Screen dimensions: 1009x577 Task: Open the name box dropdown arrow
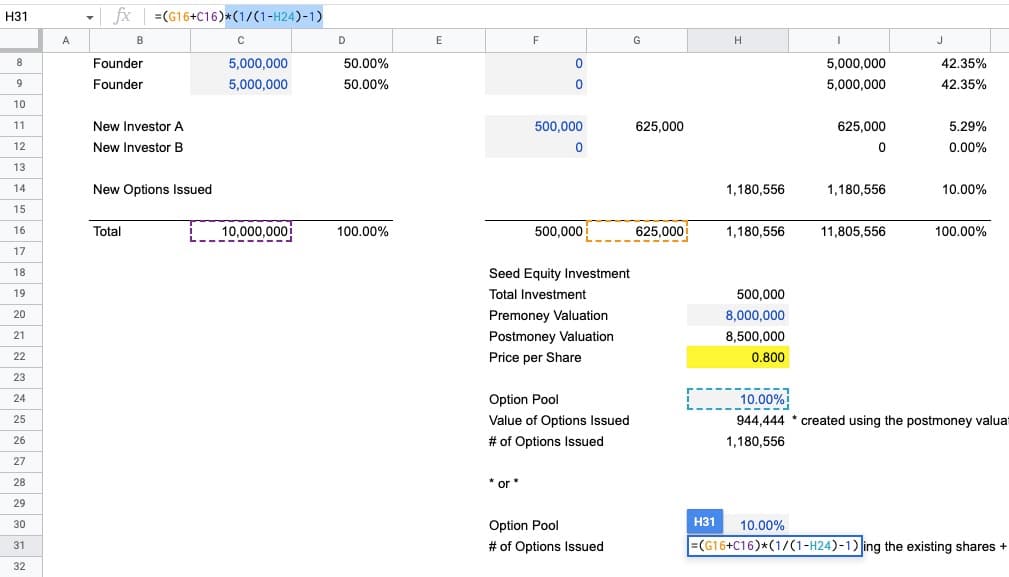tap(90, 17)
